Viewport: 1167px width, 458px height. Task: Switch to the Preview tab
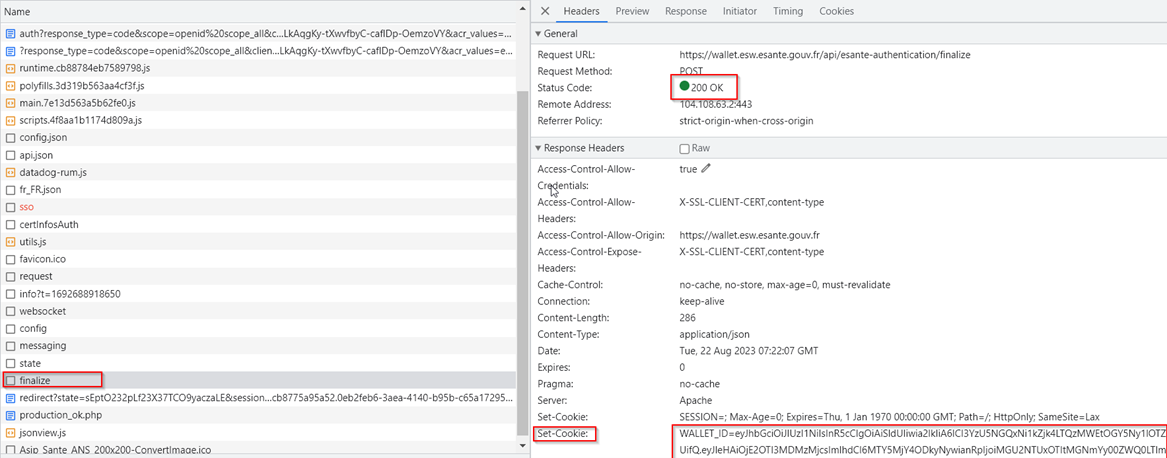tap(632, 11)
